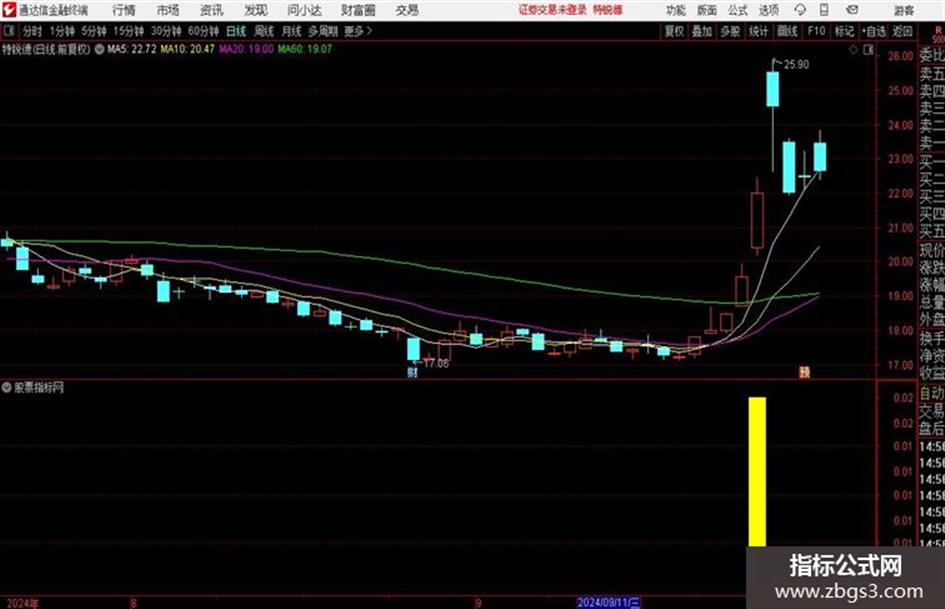The height and width of the screenshot is (609, 945).
Task: Switch to 60分钟 period
Action: pos(203,31)
